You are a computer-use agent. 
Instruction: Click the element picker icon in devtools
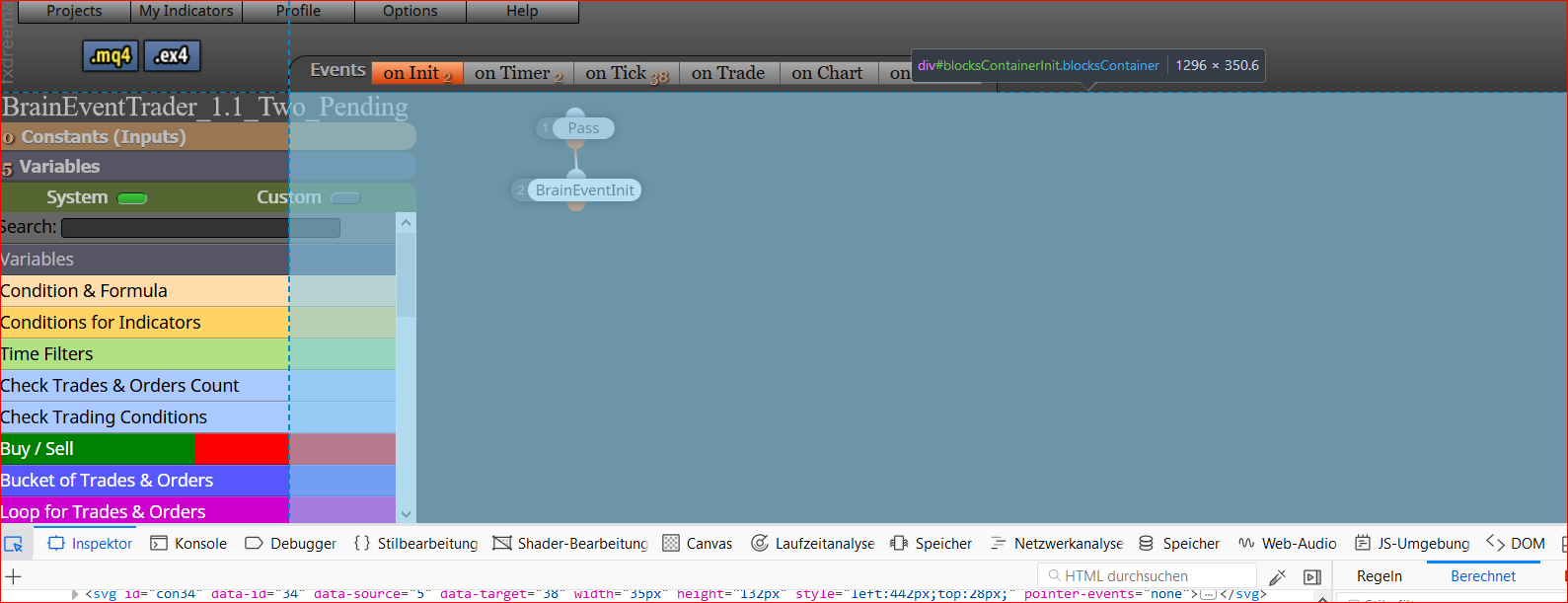(x=14, y=544)
